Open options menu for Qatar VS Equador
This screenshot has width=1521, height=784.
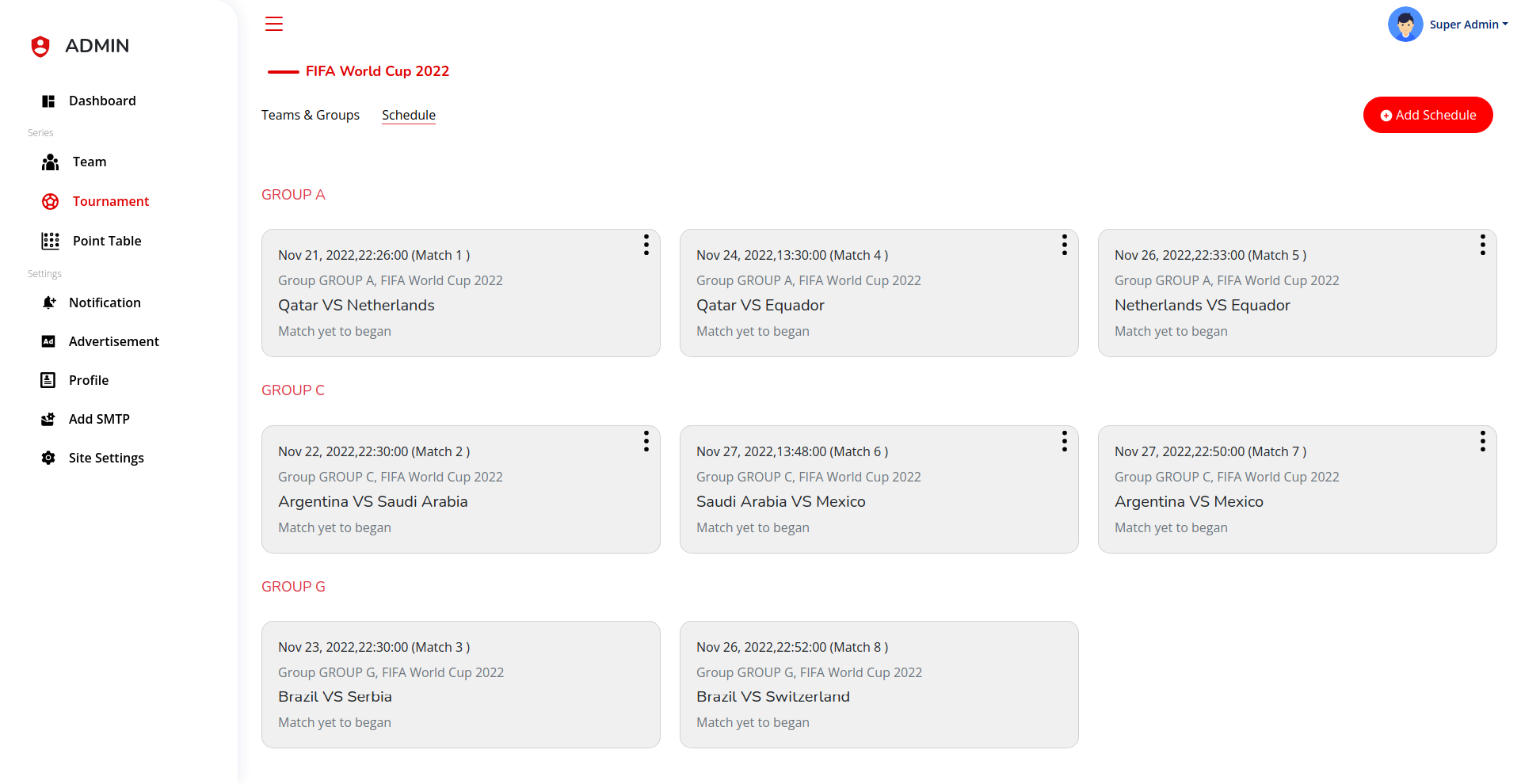tap(1065, 245)
